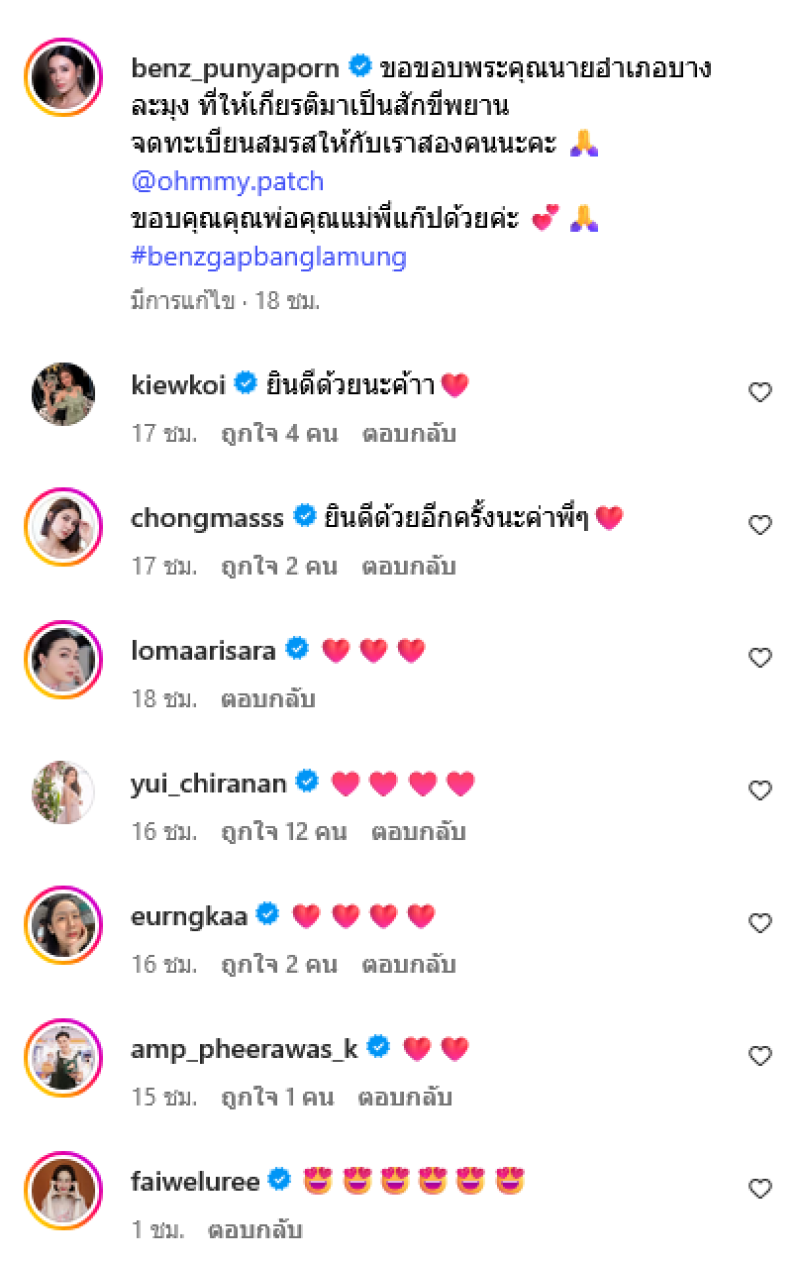Like faiweluree's emoji comment
The image size is (800, 1262).
pos(760,1189)
